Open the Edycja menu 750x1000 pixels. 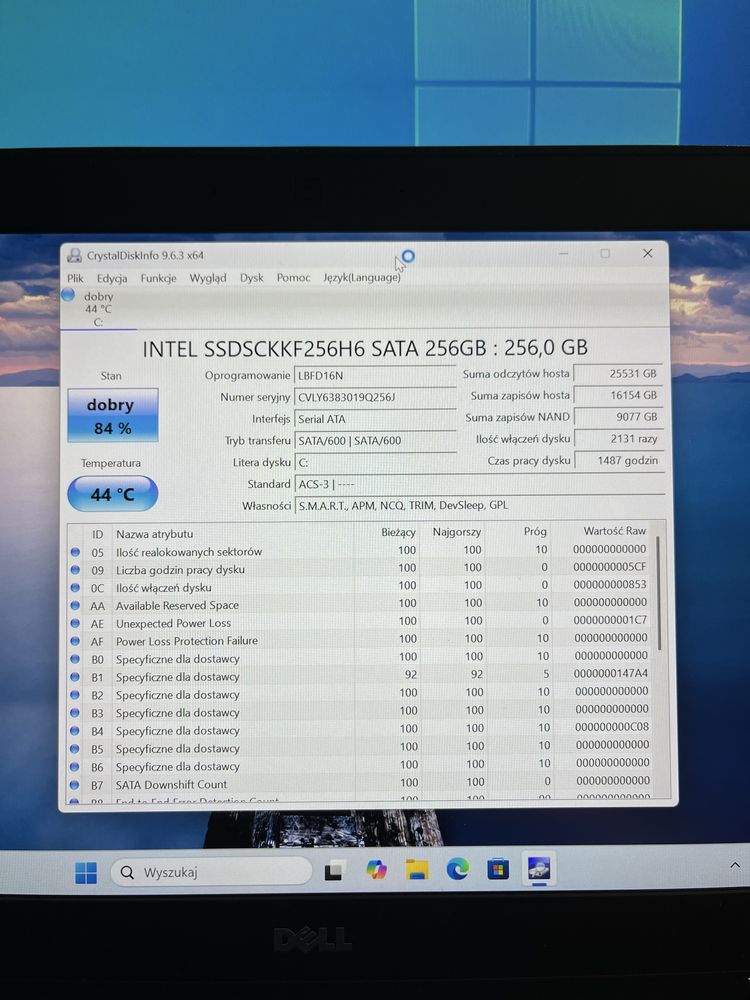112,278
